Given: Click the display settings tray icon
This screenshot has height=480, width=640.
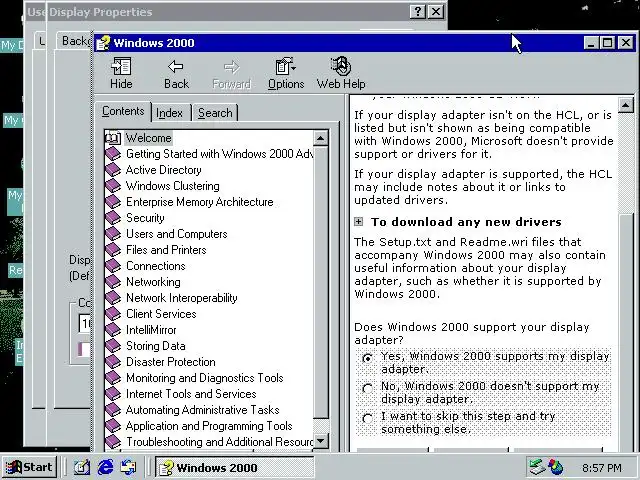Looking at the screenshot, I should tap(556, 467).
